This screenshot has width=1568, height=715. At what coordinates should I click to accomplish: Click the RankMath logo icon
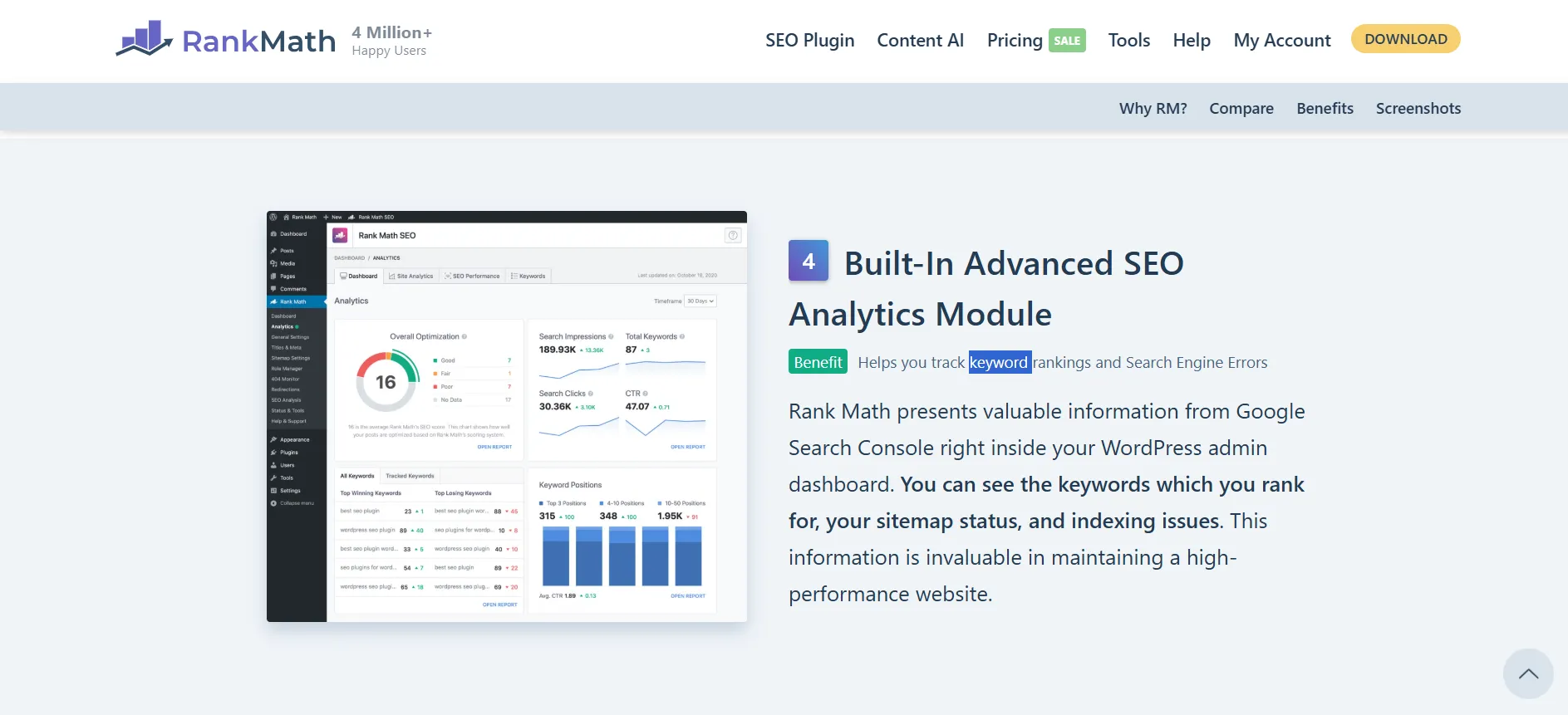(x=145, y=38)
